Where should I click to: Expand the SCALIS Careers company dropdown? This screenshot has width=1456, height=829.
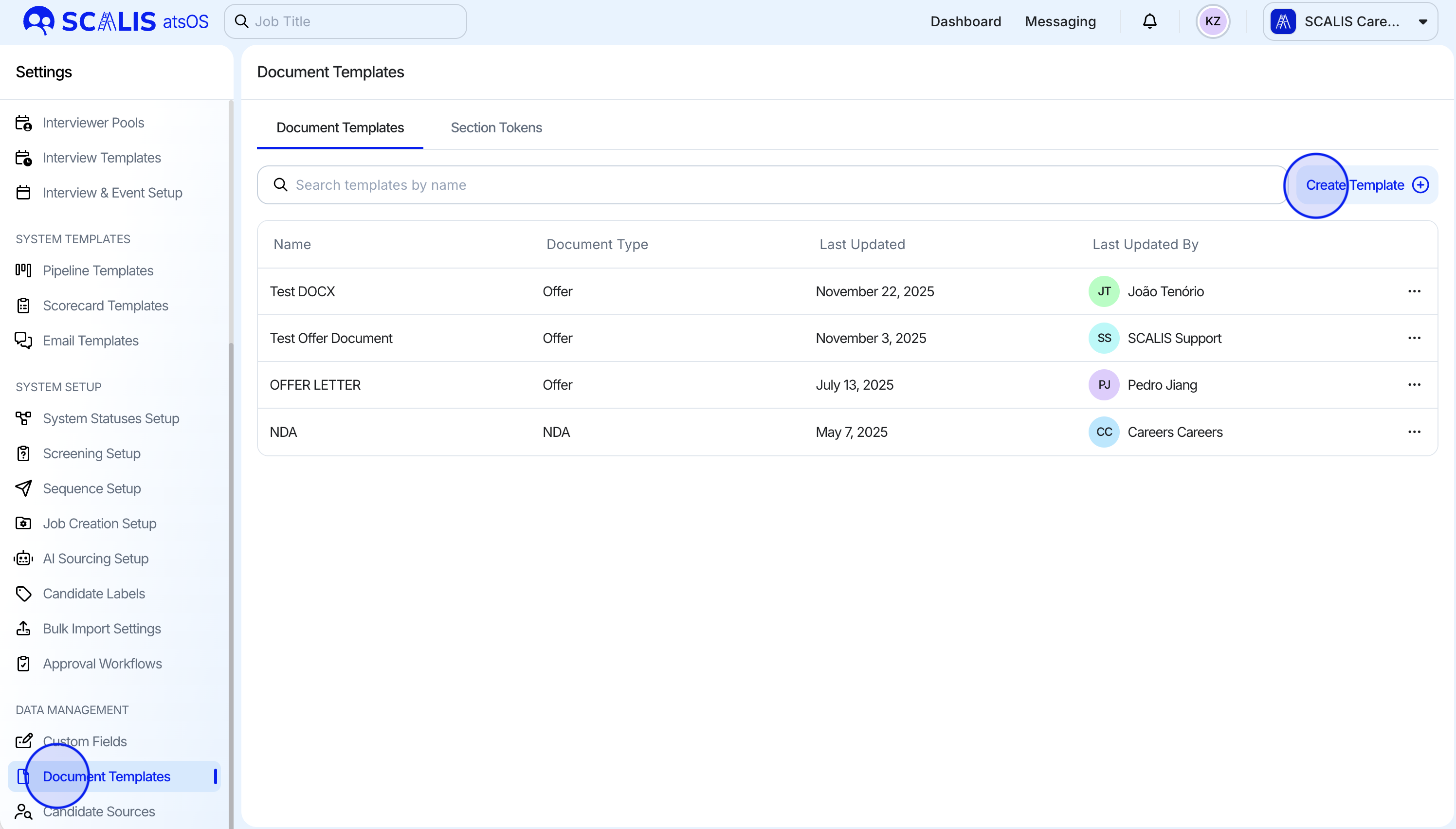[1350, 21]
